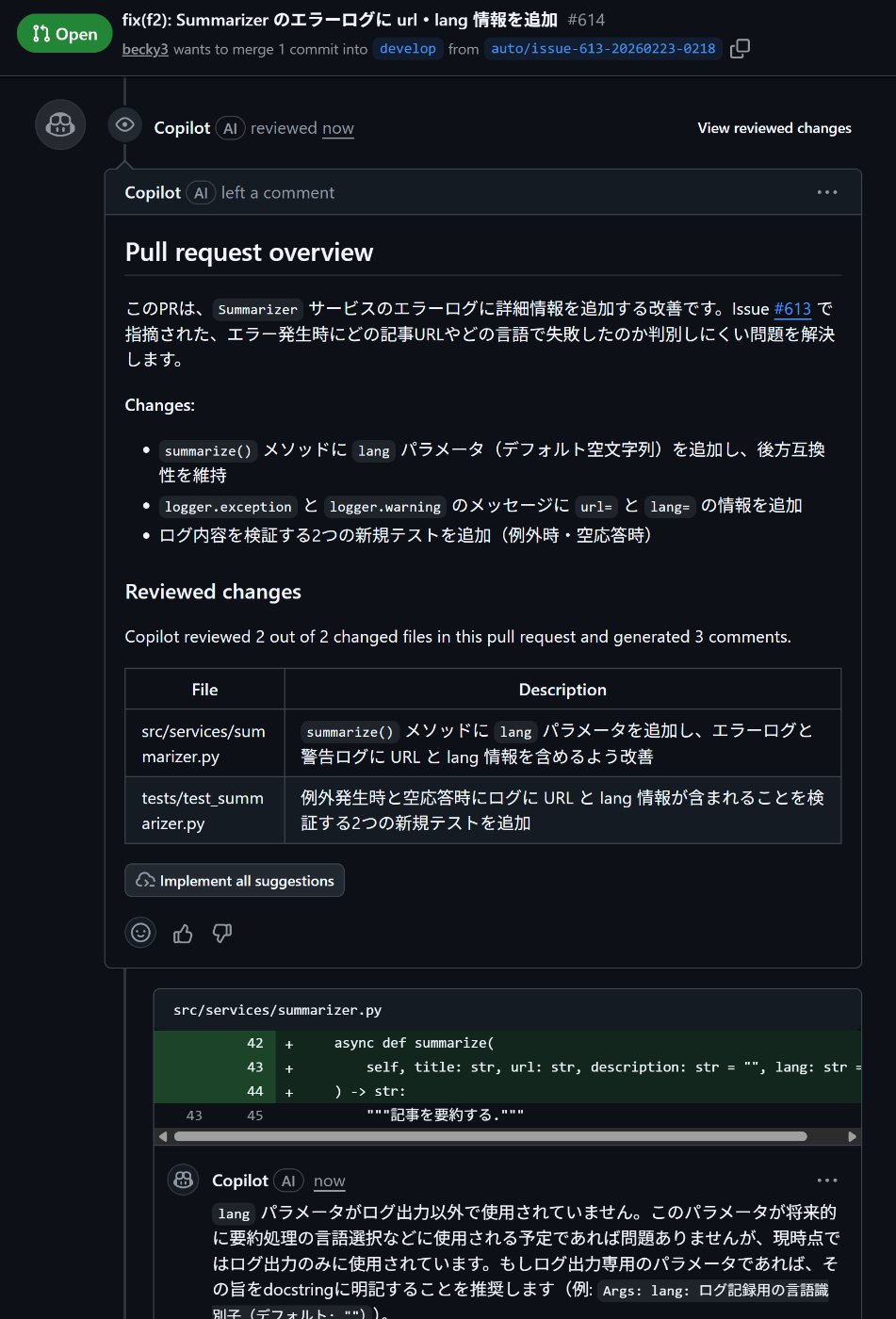Open the src/services/summarizer.py file header
This screenshot has width=896, height=1319.
[278, 1010]
